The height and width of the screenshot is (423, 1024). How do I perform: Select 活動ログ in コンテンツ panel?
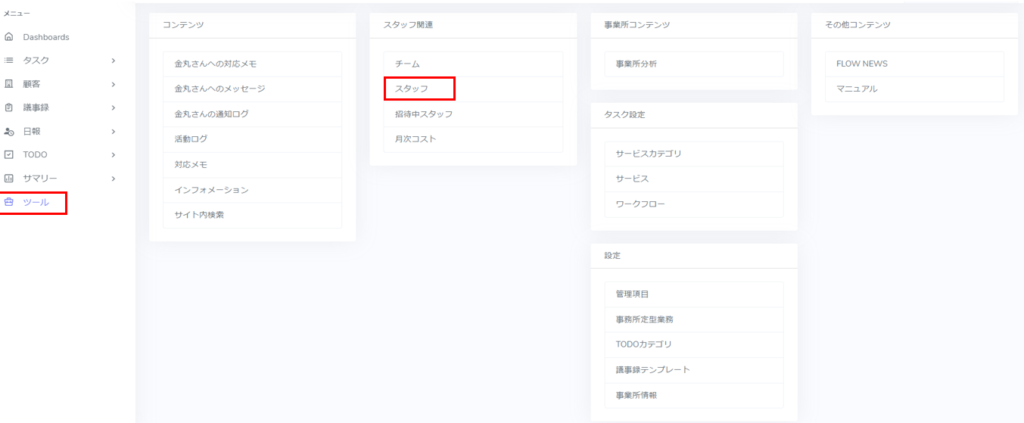click(191, 139)
